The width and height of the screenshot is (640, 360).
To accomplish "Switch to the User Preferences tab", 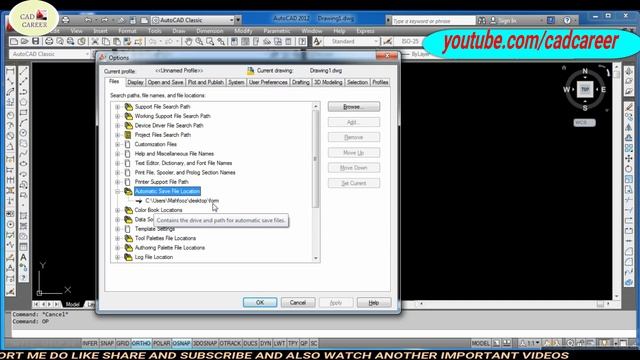I will (x=268, y=82).
